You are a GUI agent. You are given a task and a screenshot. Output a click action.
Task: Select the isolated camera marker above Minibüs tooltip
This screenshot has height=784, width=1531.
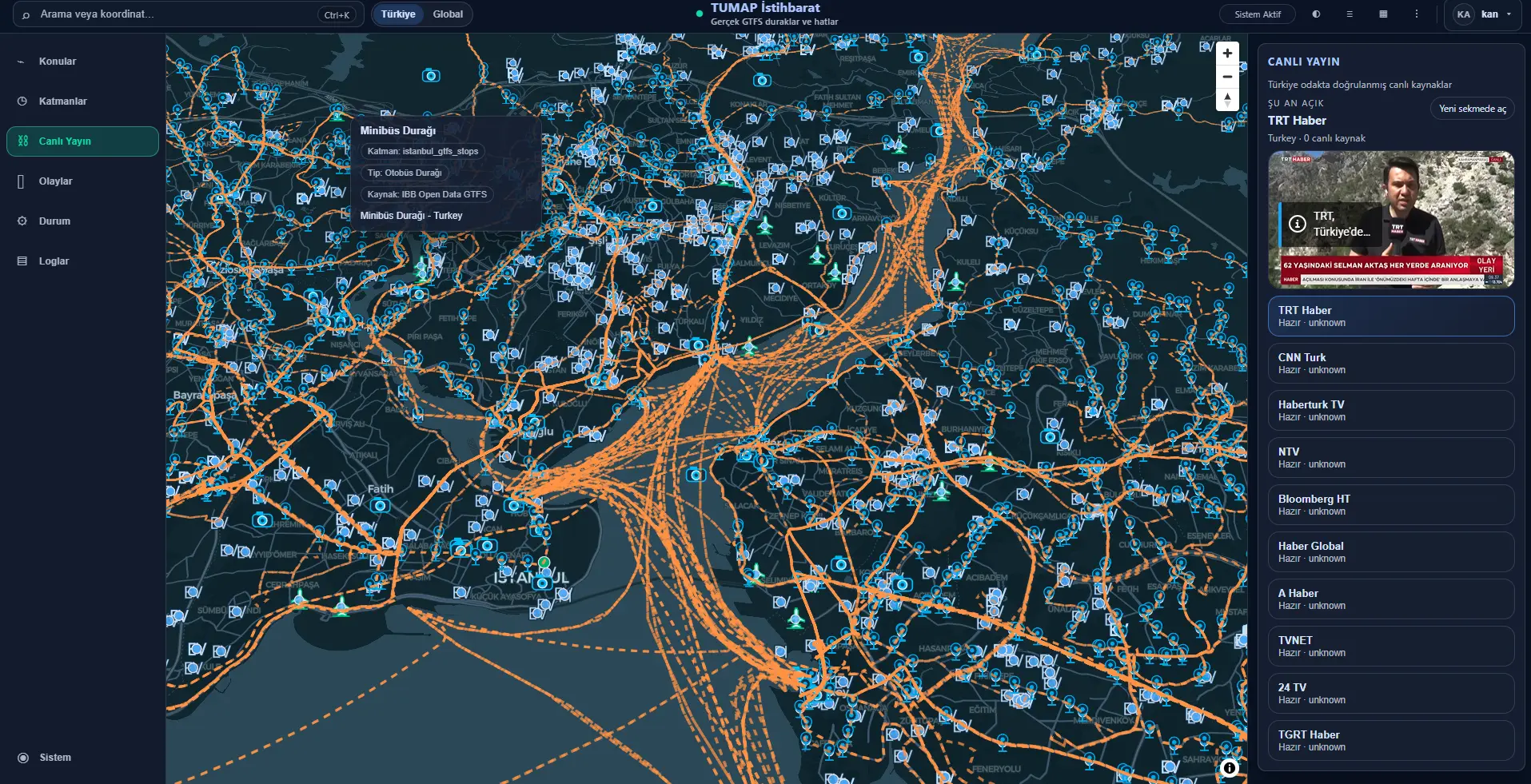pyautogui.click(x=431, y=76)
